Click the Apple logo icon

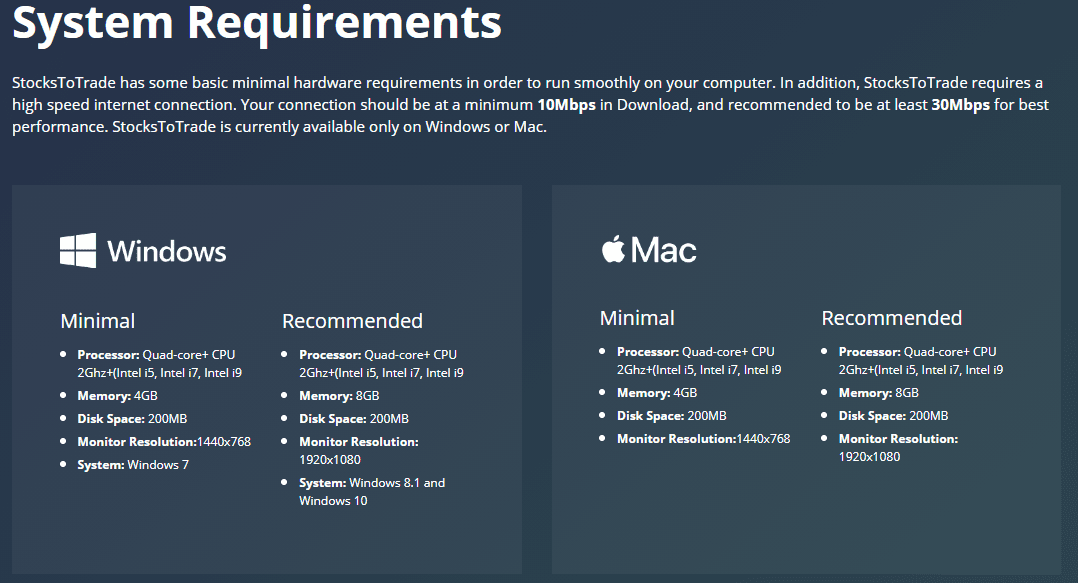click(x=613, y=248)
